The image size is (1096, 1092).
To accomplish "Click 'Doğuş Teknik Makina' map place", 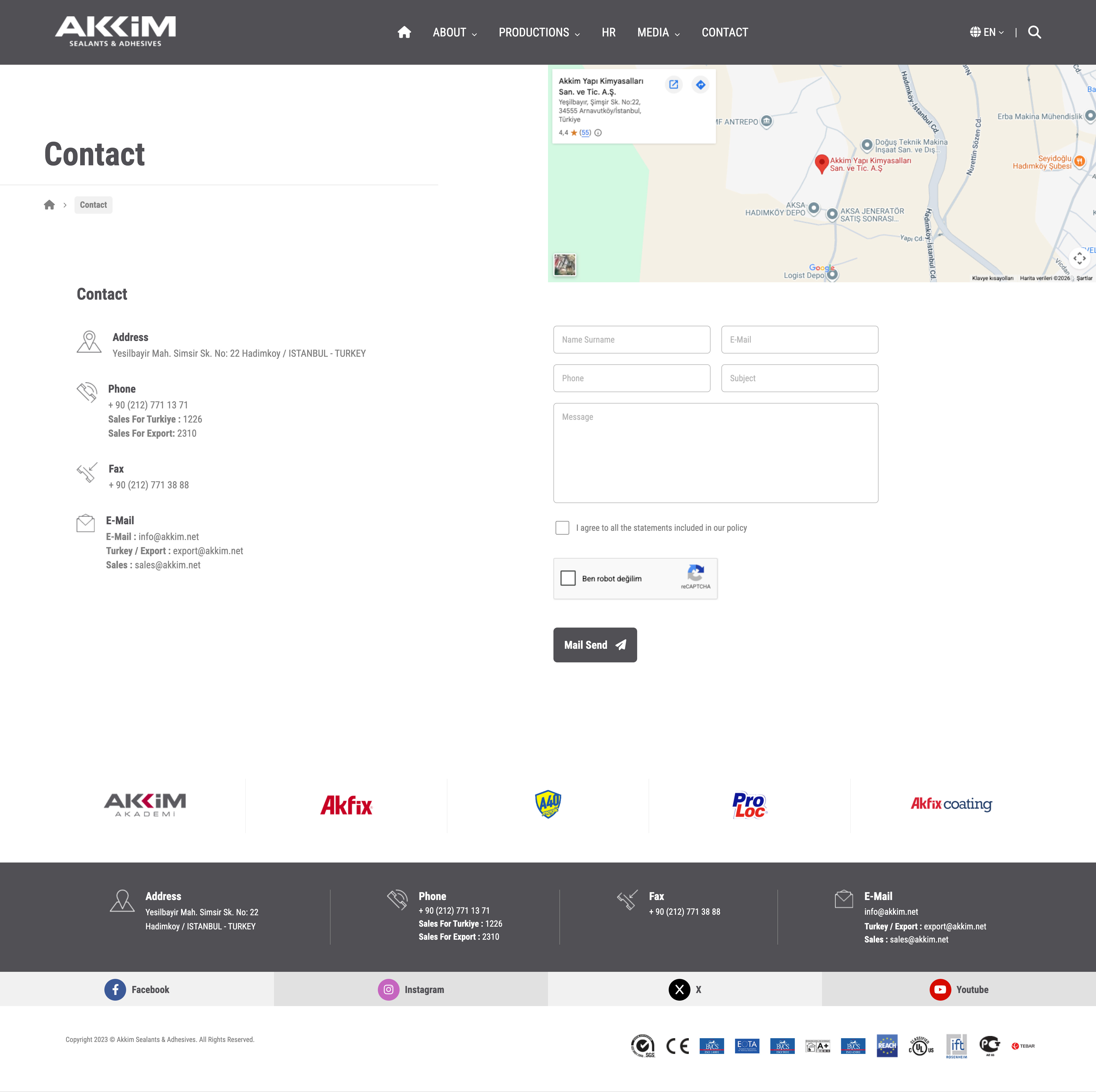I will pyautogui.click(x=911, y=146).
